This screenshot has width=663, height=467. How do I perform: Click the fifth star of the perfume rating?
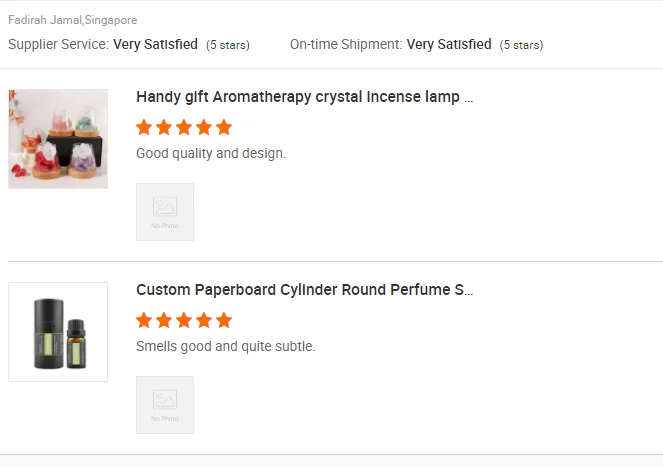tap(224, 320)
